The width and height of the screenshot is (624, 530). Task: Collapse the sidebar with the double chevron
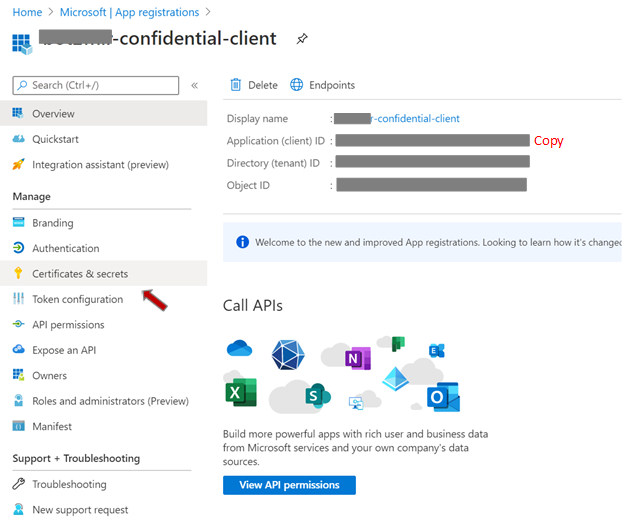[x=194, y=86]
